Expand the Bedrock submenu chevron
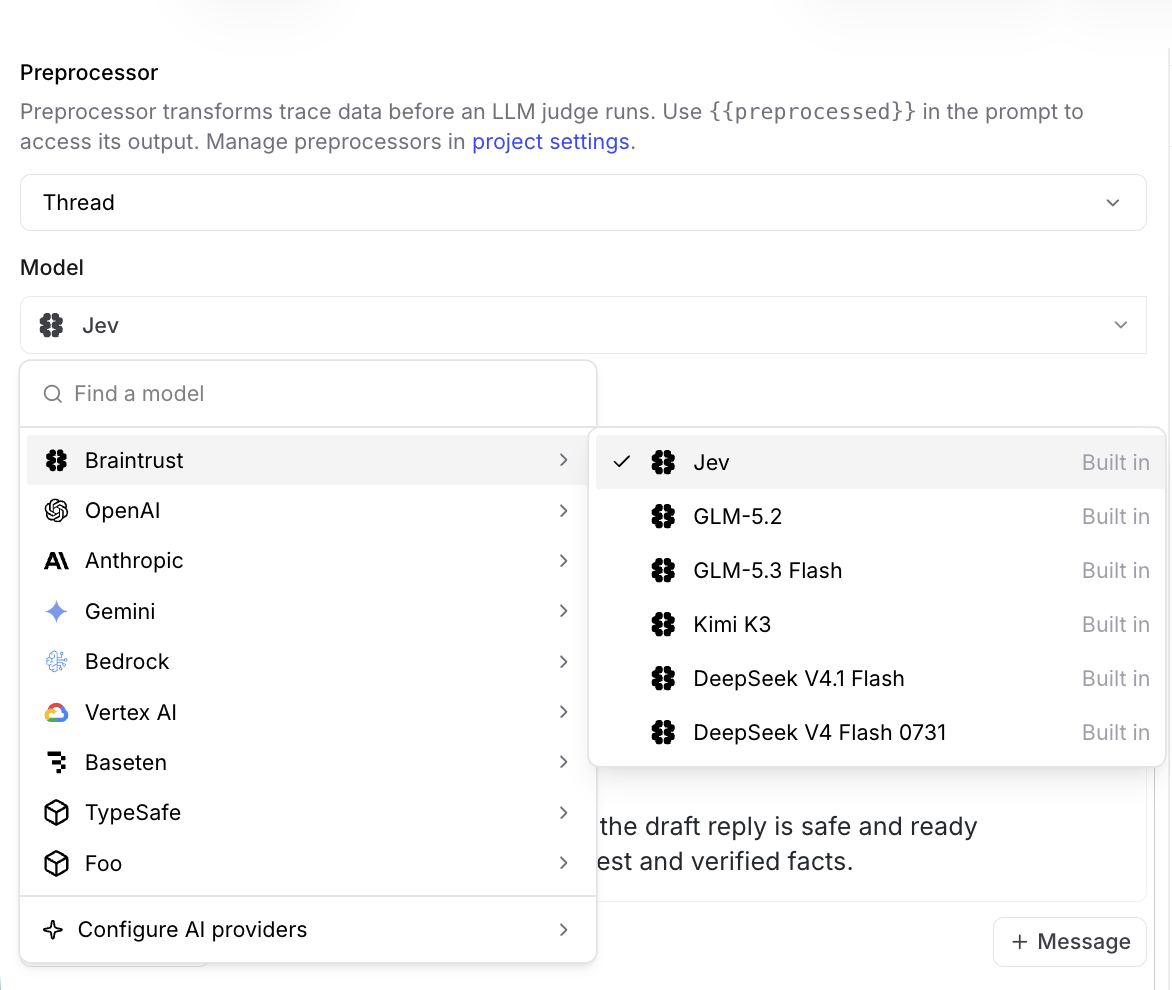 [x=564, y=661]
